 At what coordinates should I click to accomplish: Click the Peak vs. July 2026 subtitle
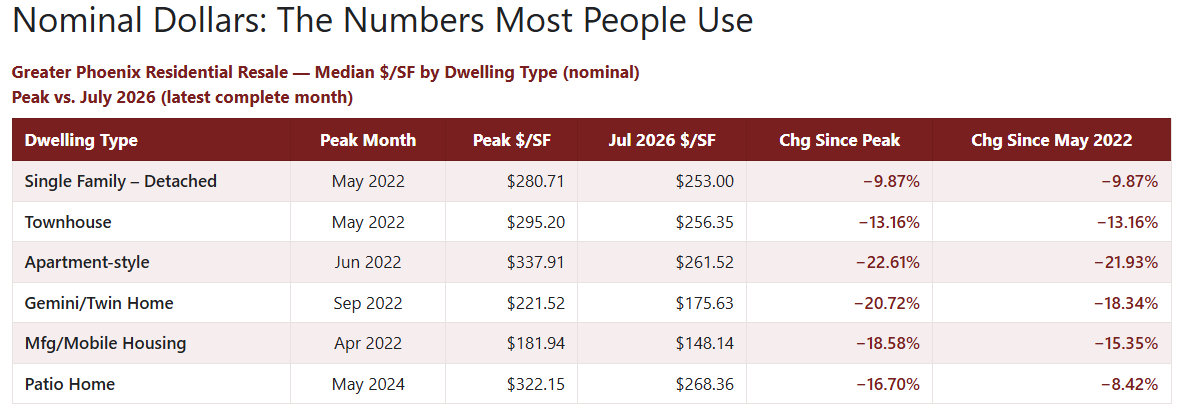click(x=182, y=98)
